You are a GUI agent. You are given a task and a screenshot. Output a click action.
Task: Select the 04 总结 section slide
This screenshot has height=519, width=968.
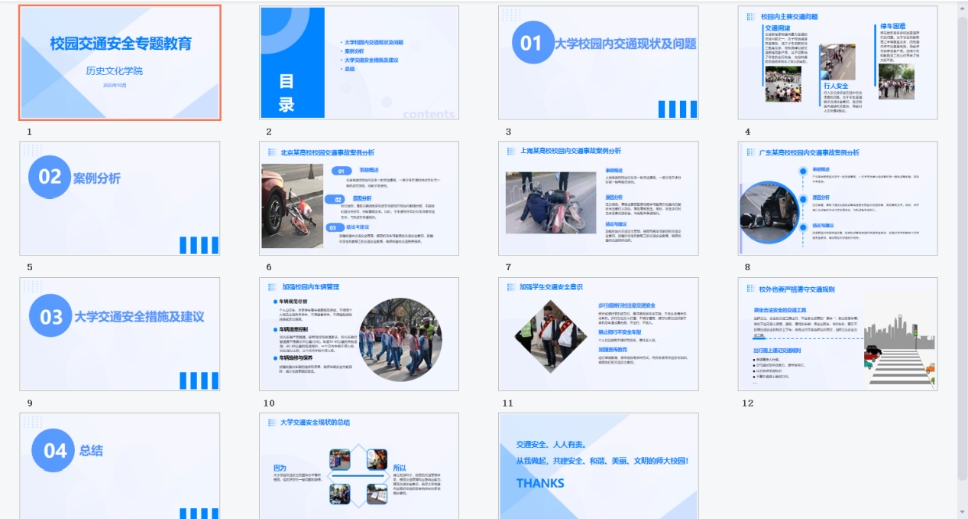click(x=120, y=465)
